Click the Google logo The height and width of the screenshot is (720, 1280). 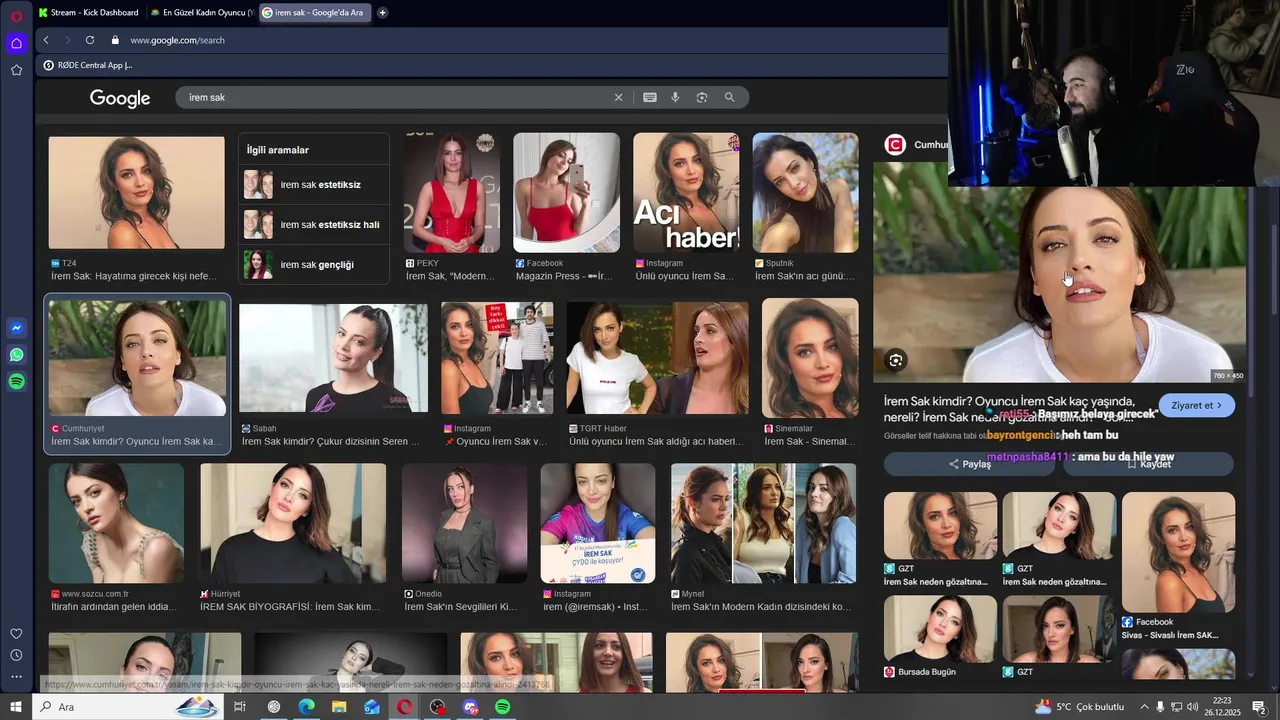click(120, 98)
